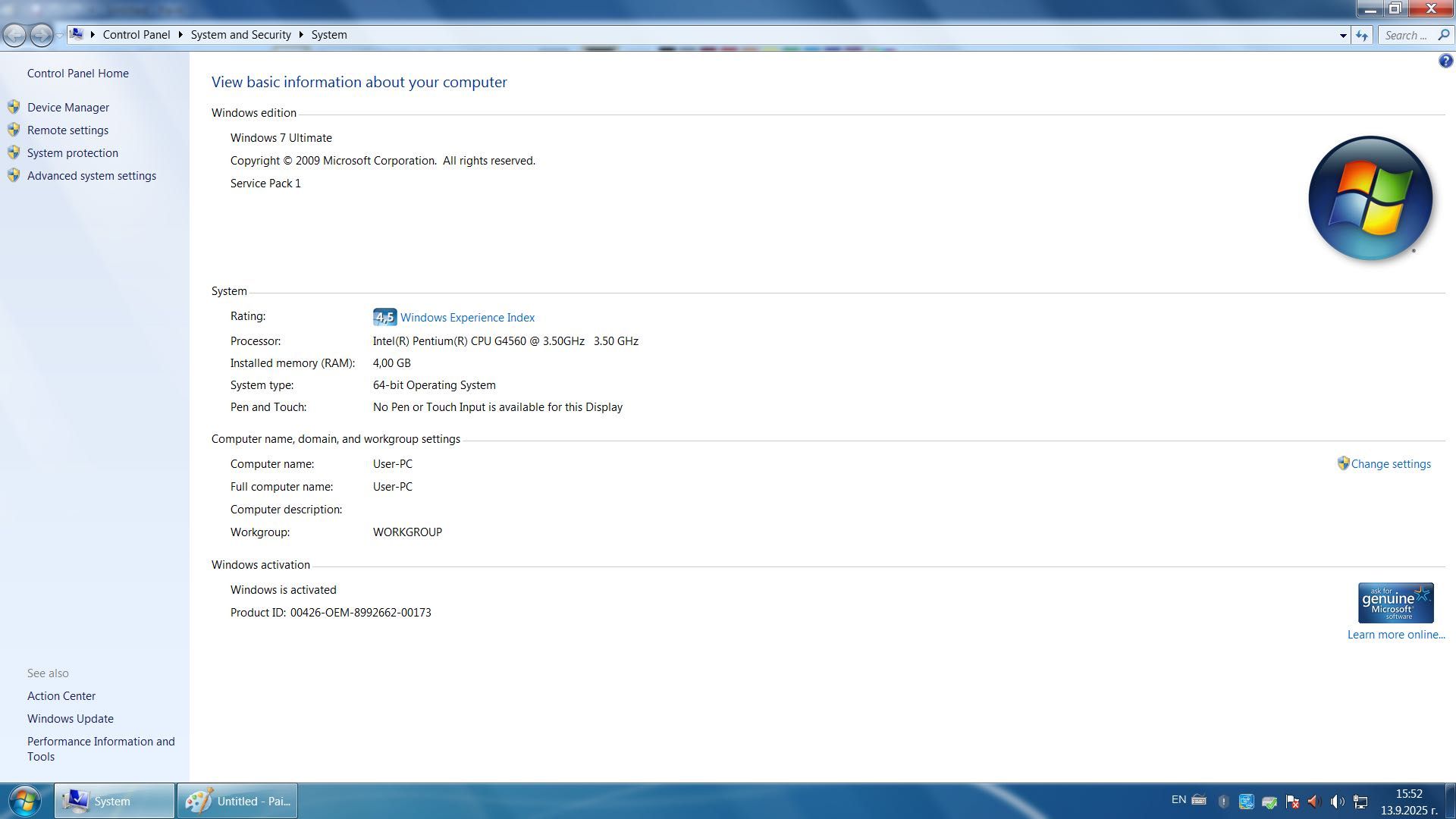Click the shield icon beside Device Manager
Viewport: 1456px width, 819px height.
14,107
